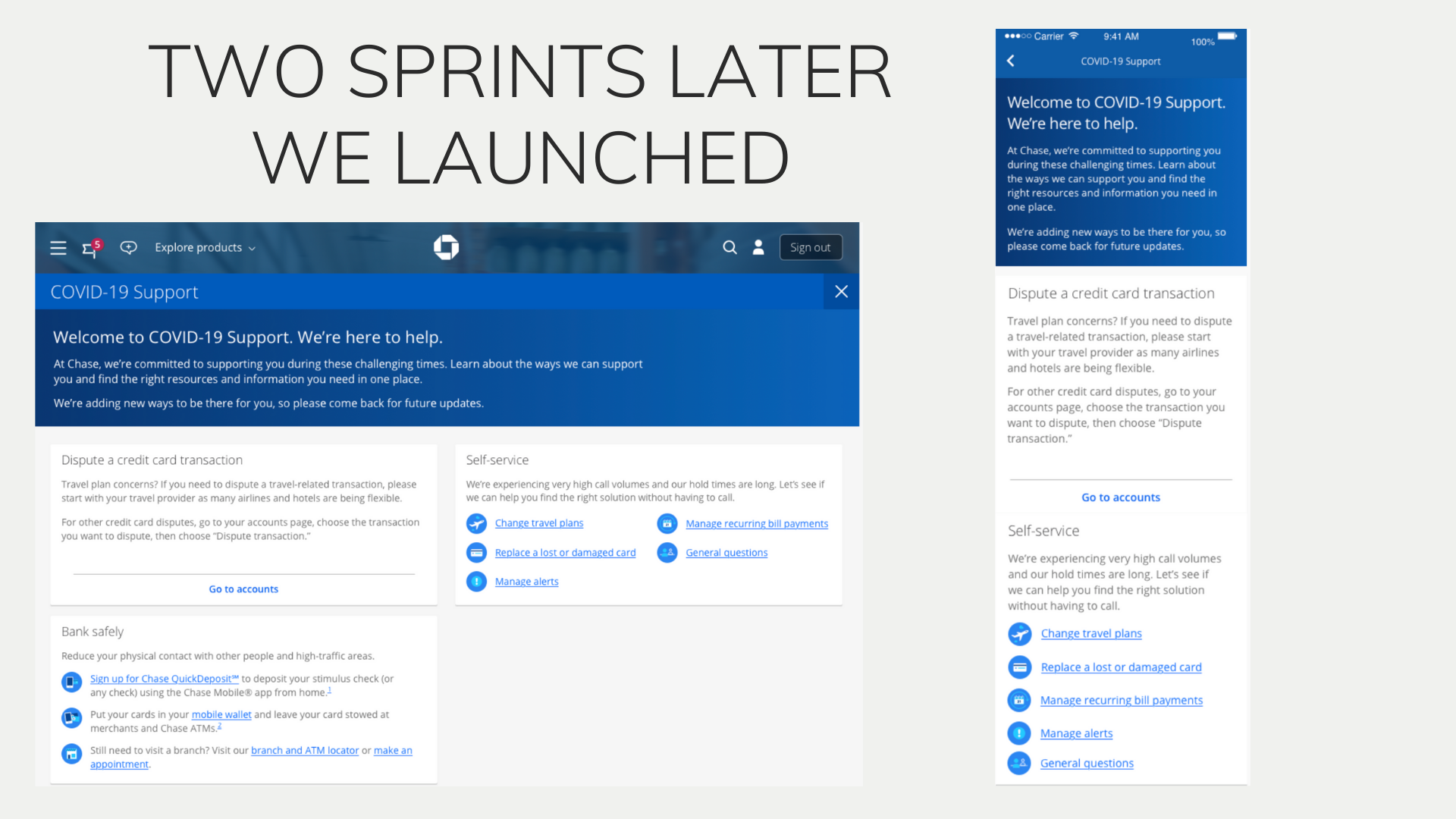This screenshot has height=819, width=1456.
Task: Click the desktop 'Self-service' card heading
Action: [497, 460]
